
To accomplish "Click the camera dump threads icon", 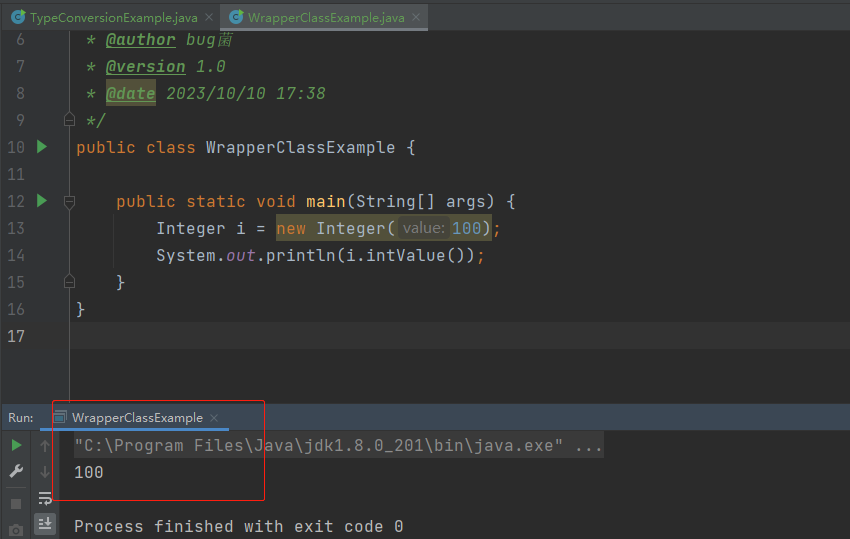I will click(x=16, y=530).
